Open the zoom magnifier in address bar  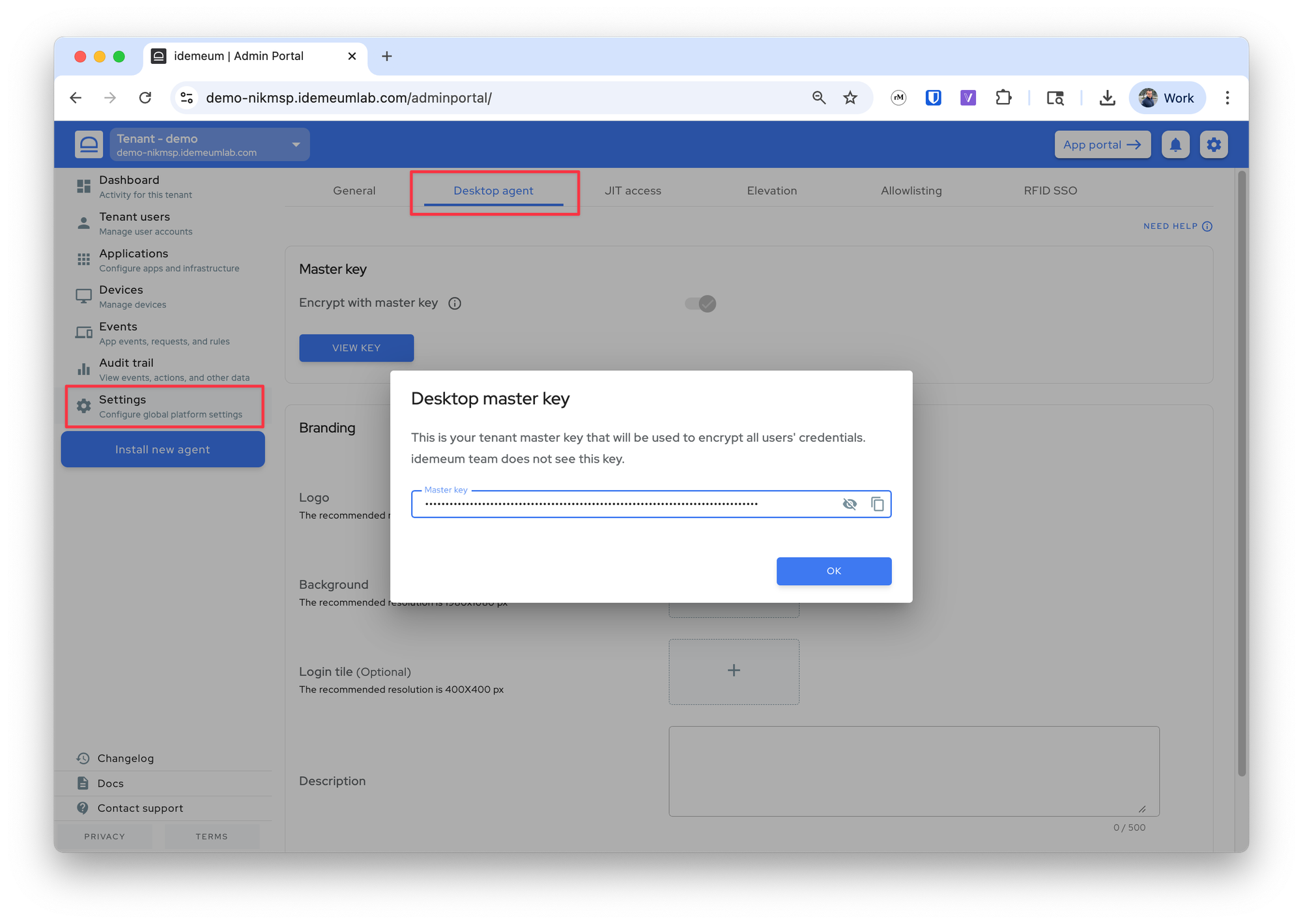click(819, 98)
